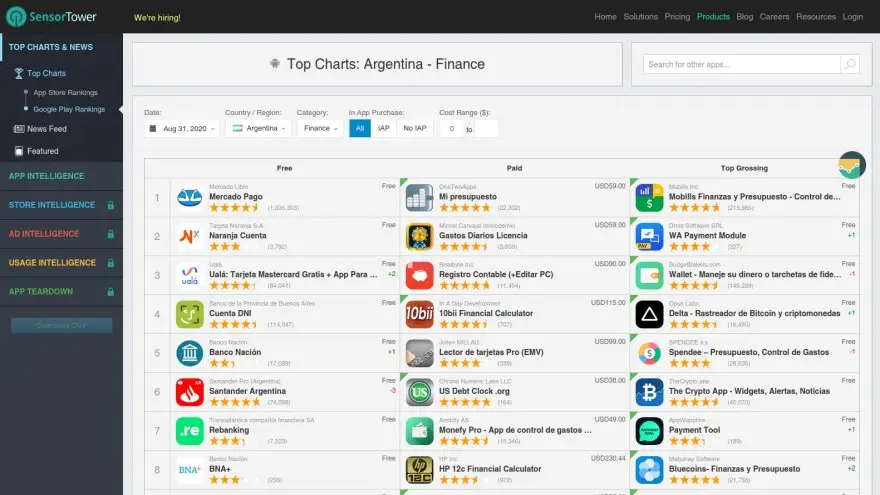Click the Sensor Tower logo
The width and height of the screenshot is (880, 495).
click(x=51, y=17)
